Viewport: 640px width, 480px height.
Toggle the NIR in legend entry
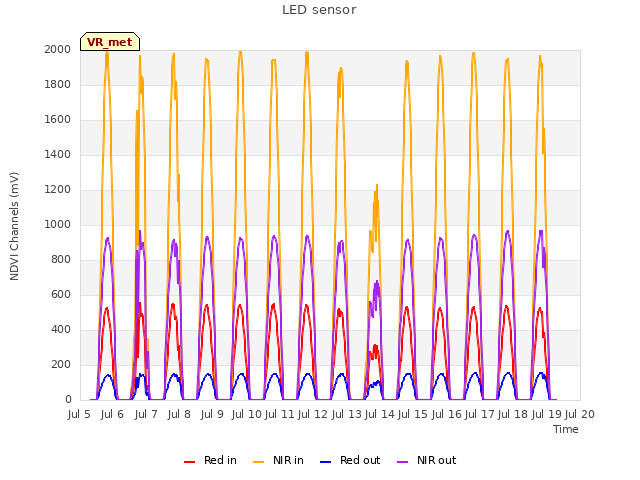(x=278, y=460)
